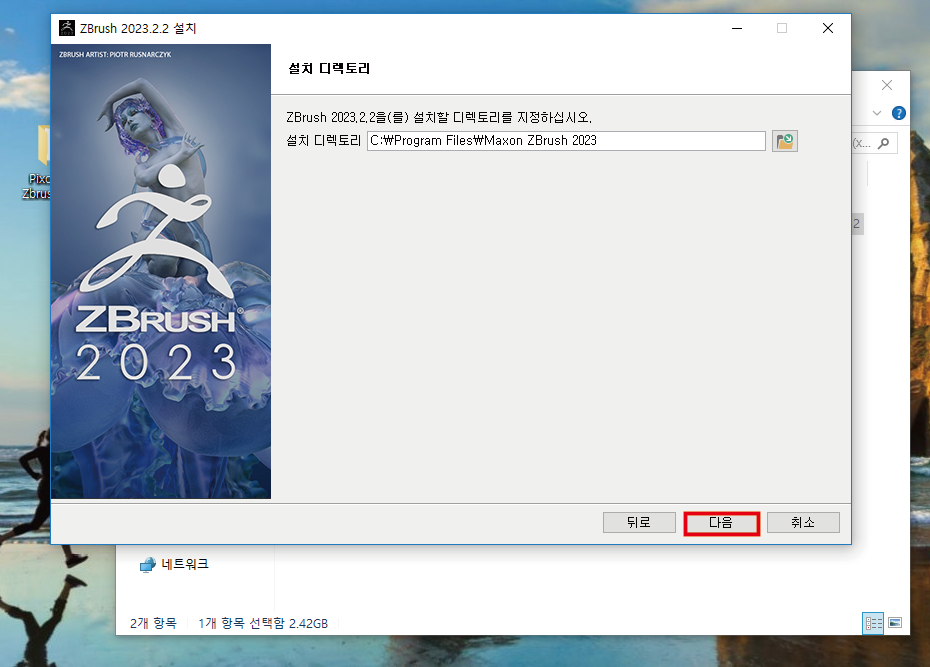The width and height of the screenshot is (930, 667).
Task: Switch Explorer to large thumbnails view icon
Action: pyautogui.click(x=896, y=623)
